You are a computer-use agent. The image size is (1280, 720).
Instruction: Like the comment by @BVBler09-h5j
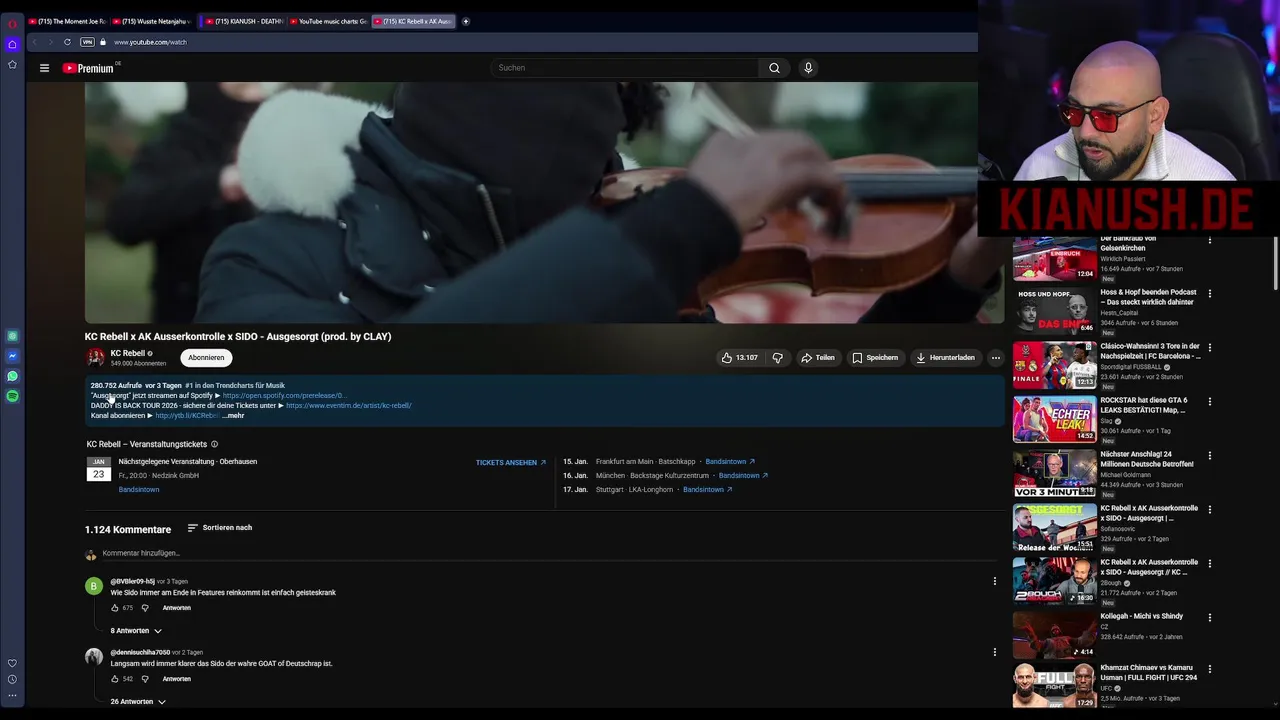click(115, 608)
